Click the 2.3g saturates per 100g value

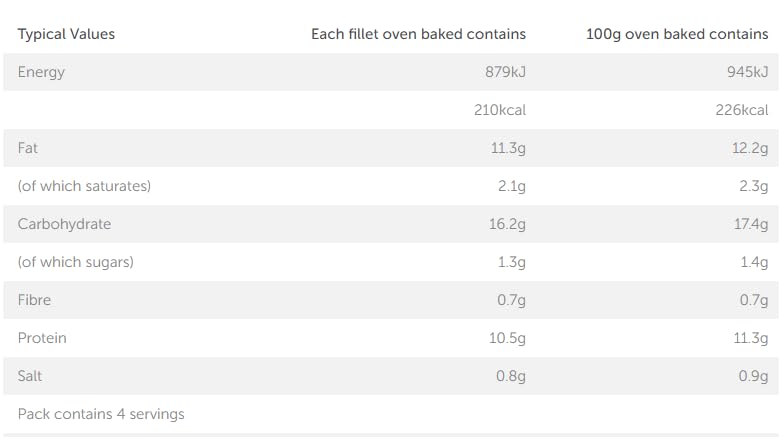[x=752, y=186]
